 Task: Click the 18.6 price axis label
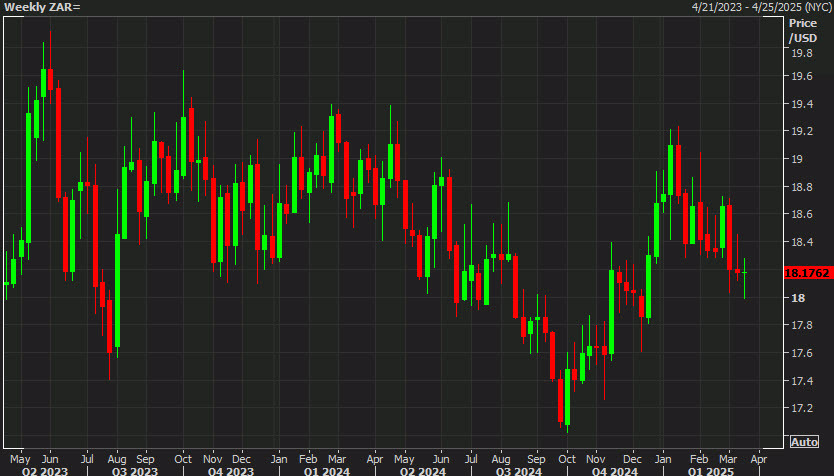click(x=802, y=214)
